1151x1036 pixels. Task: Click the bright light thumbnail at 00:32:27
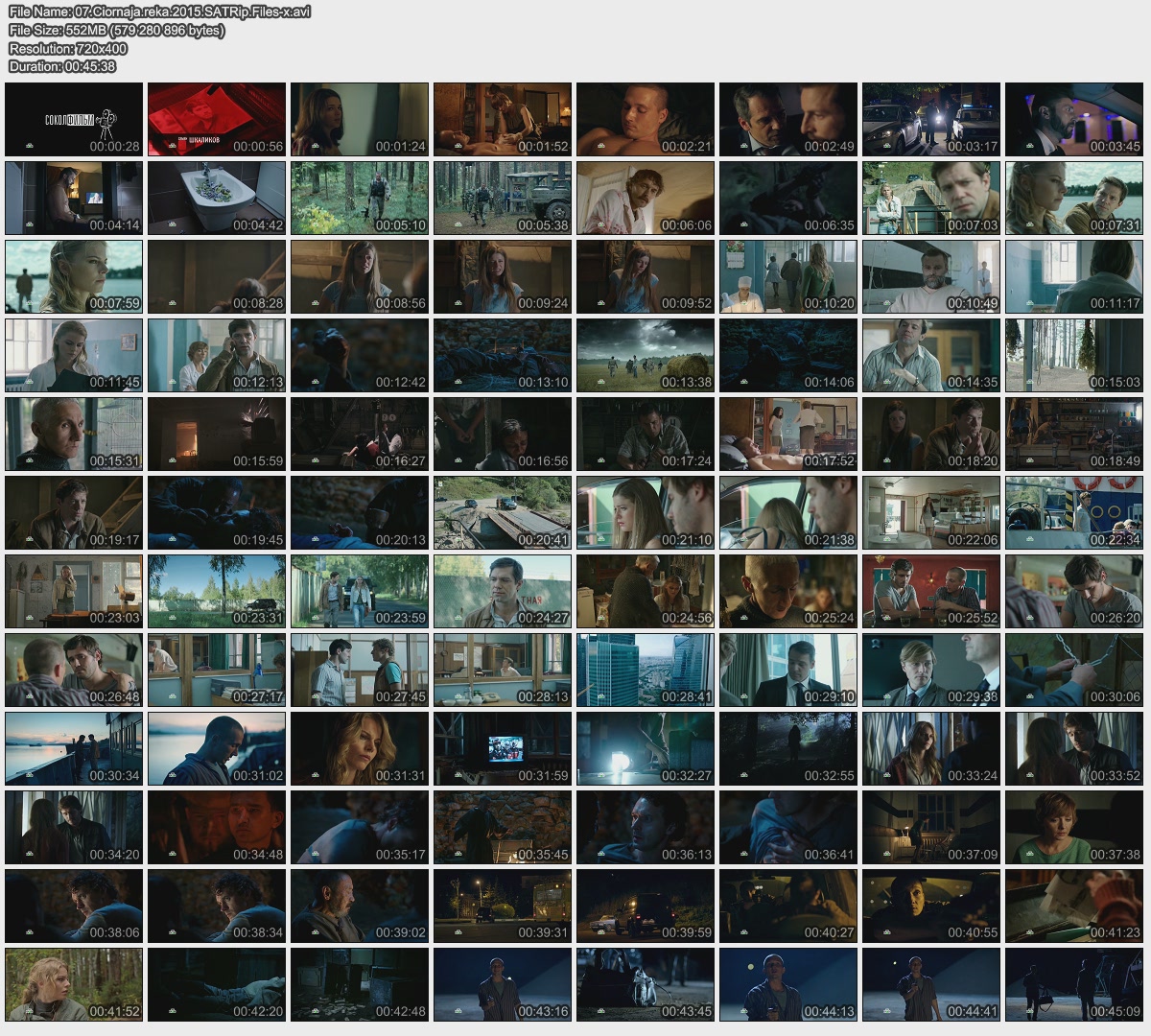tap(646, 748)
